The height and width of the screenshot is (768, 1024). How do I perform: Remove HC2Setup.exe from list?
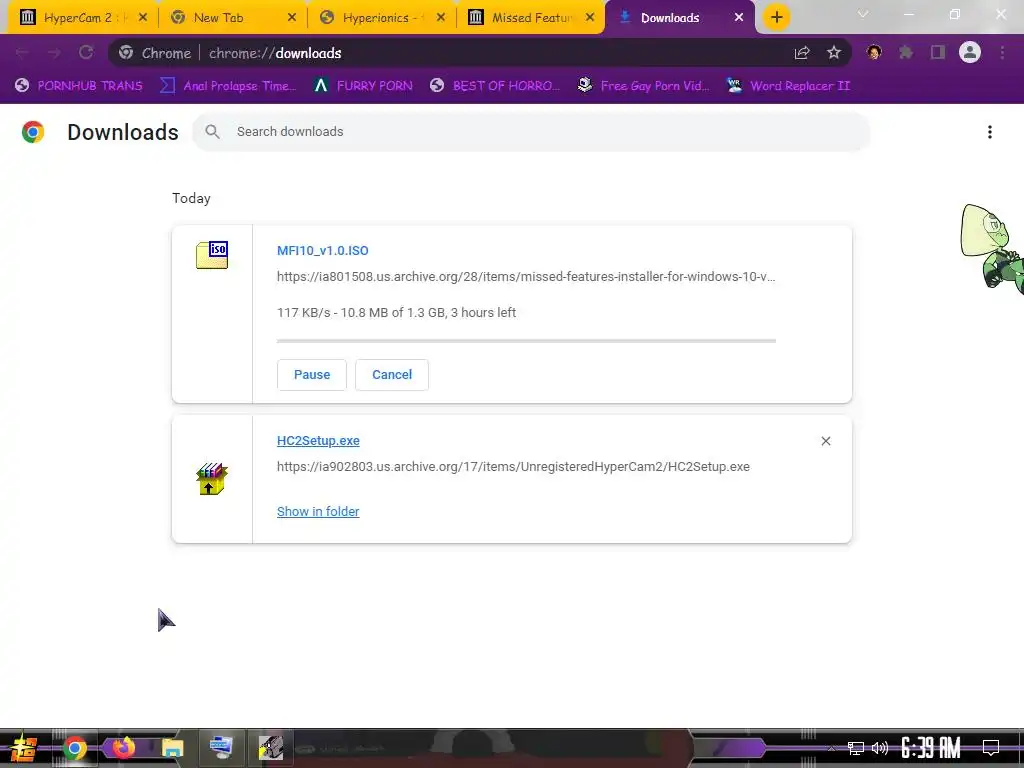(825, 441)
